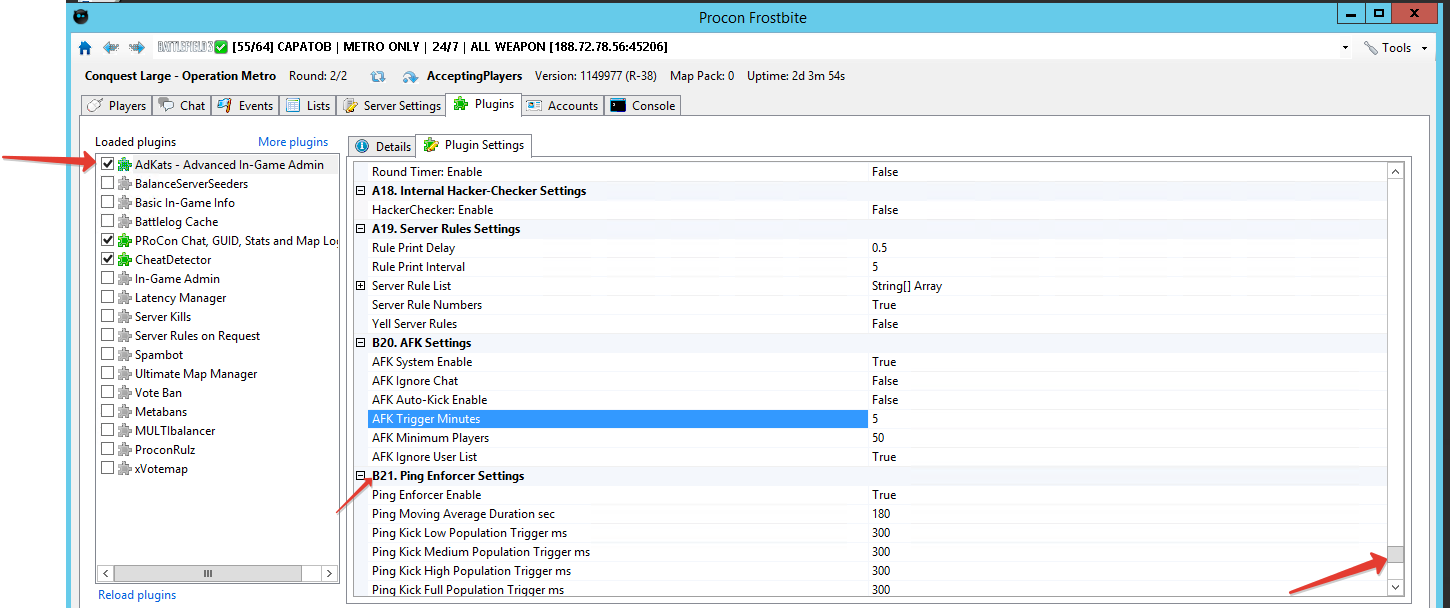Collapse the B21. Ping Enforcer Settings section
This screenshot has width=1450, height=608.
pos(361,476)
